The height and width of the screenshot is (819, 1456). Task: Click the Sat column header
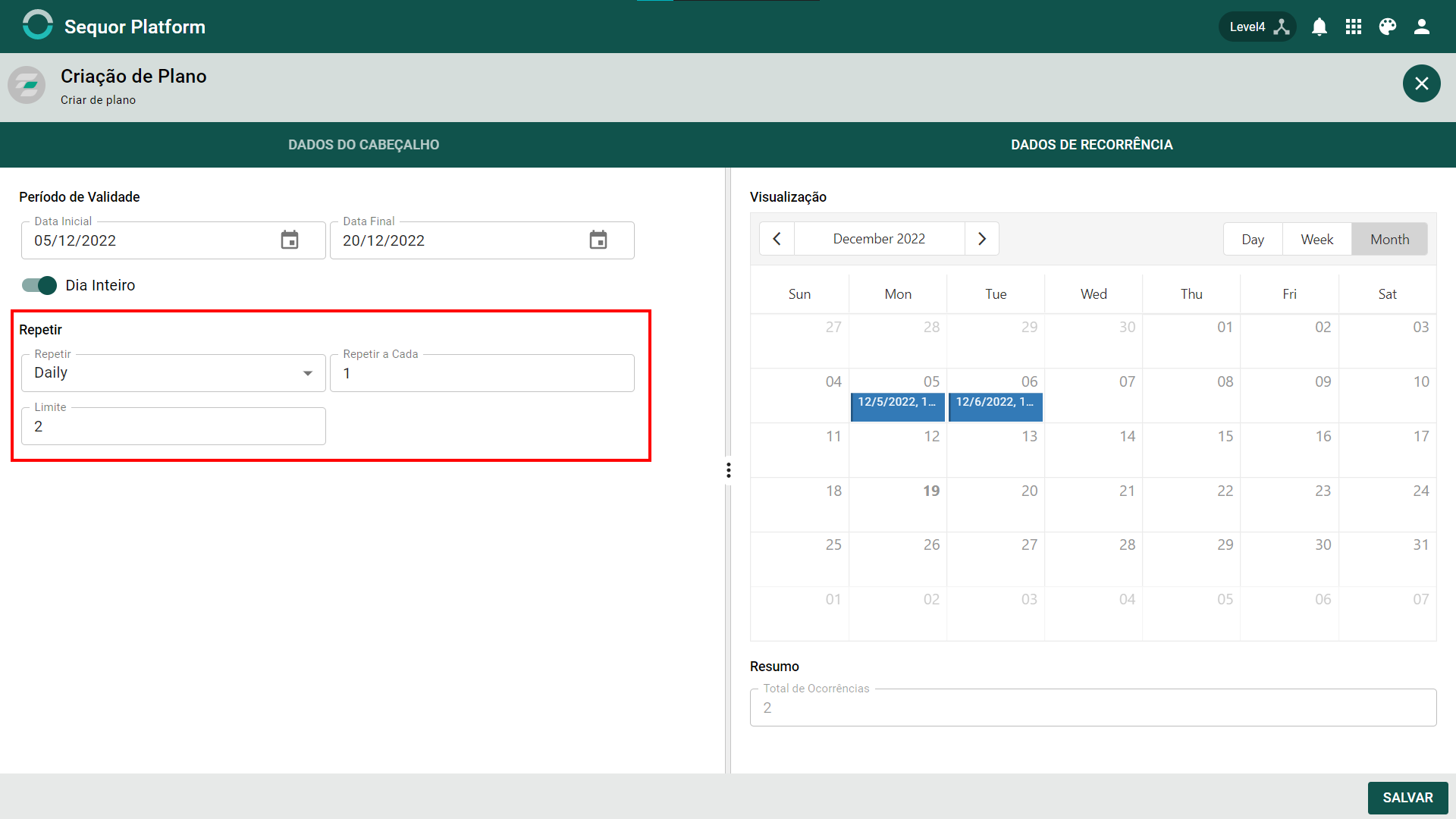1388,294
